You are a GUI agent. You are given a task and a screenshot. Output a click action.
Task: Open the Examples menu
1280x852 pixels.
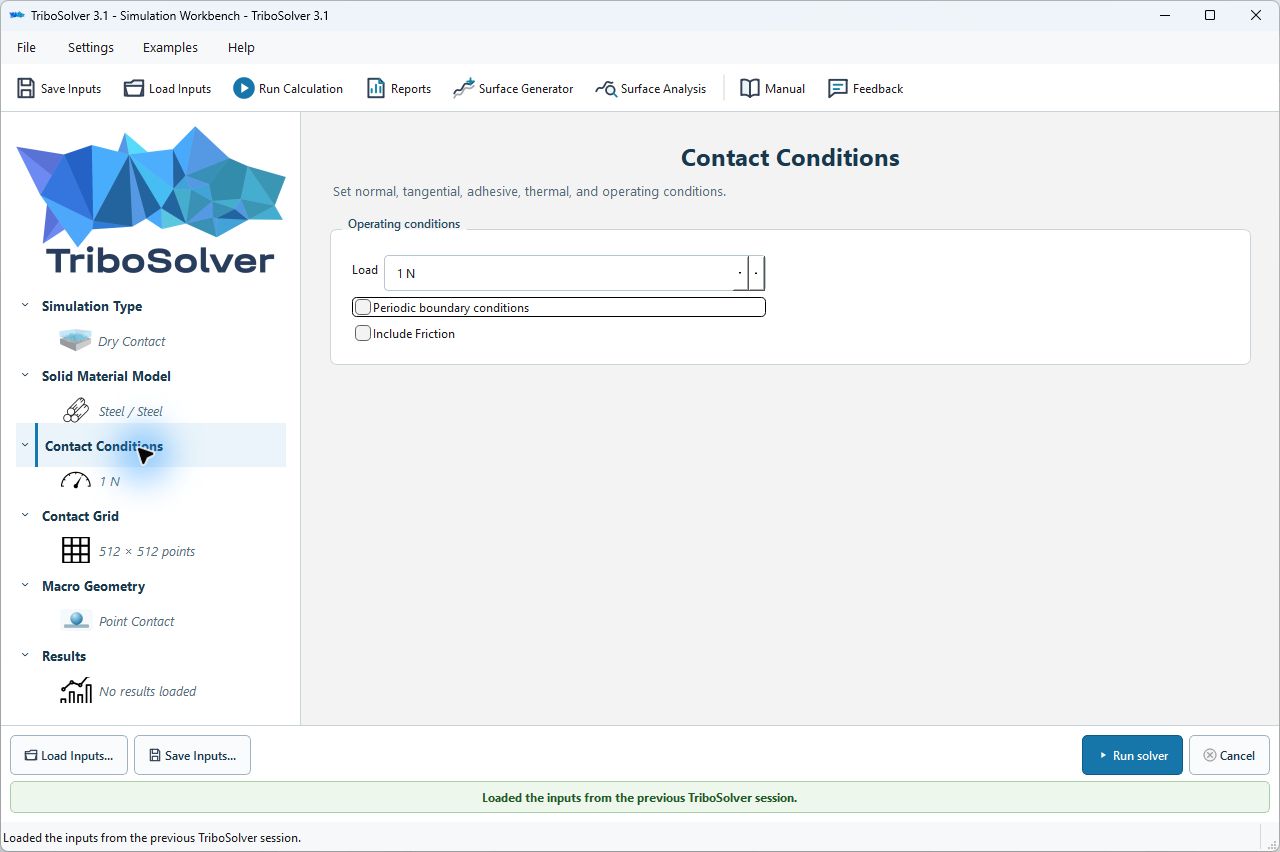click(x=170, y=47)
